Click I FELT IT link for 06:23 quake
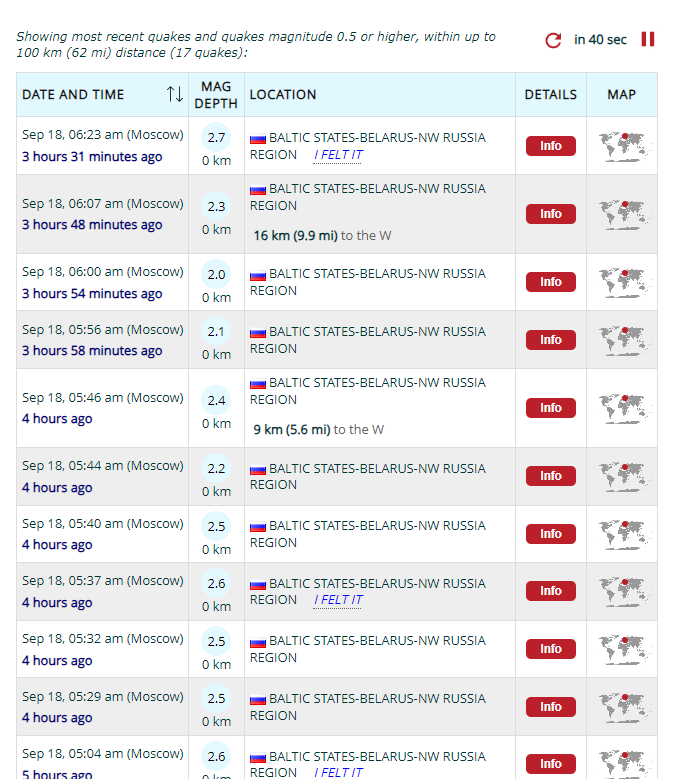674x779 pixels. (x=338, y=155)
